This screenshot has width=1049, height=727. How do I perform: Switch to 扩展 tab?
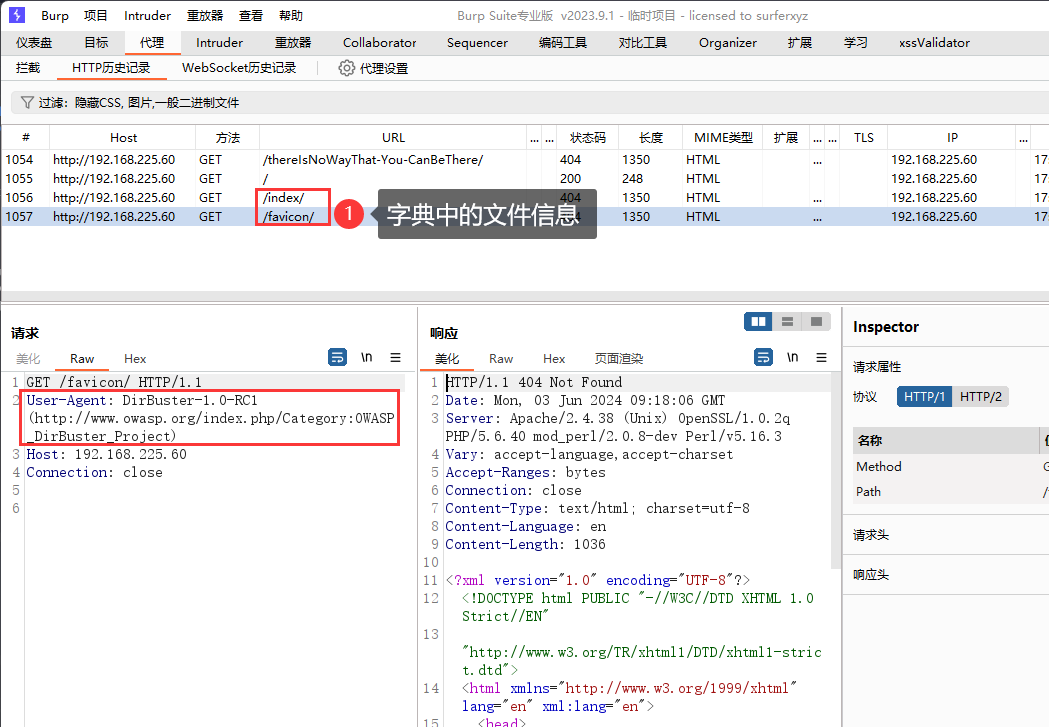point(800,43)
